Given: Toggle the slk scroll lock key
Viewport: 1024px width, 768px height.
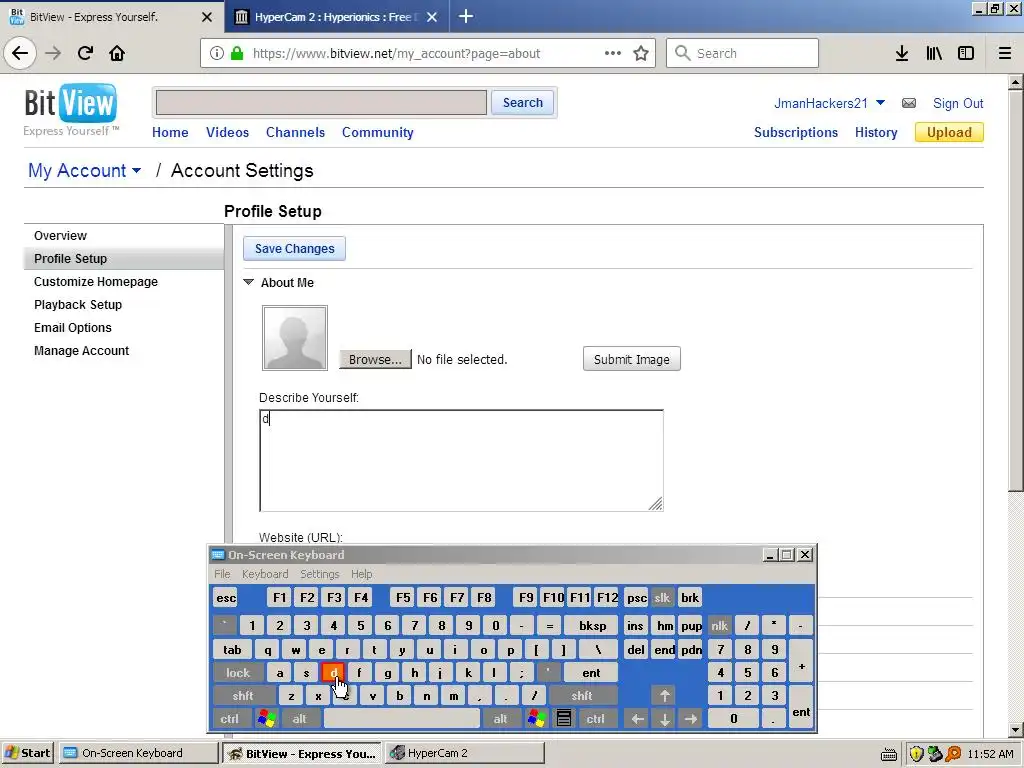Looking at the screenshot, I should click(x=662, y=598).
